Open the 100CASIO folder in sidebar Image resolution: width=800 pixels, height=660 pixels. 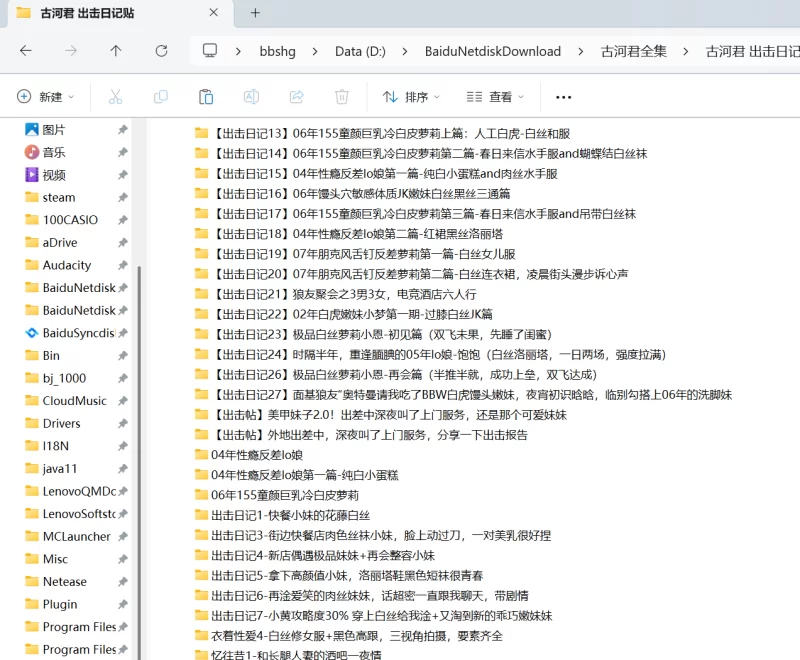70,220
